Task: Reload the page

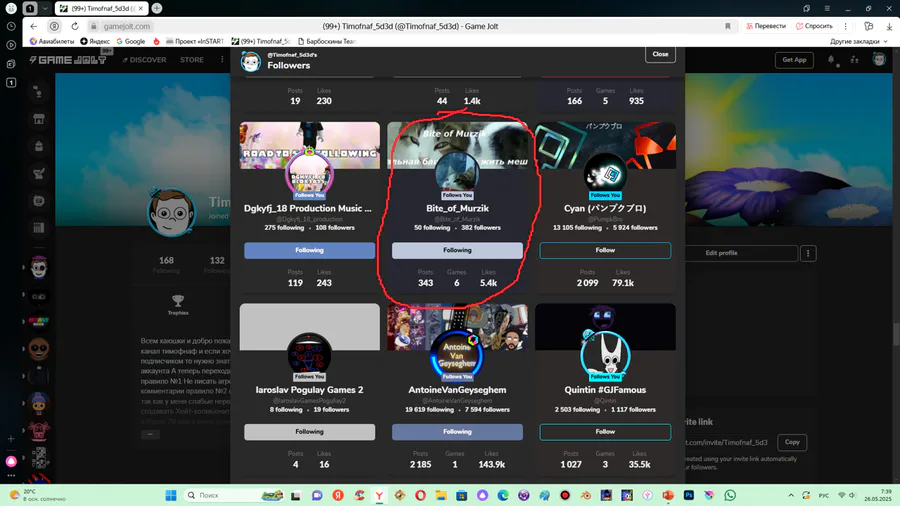Action: 75,26
